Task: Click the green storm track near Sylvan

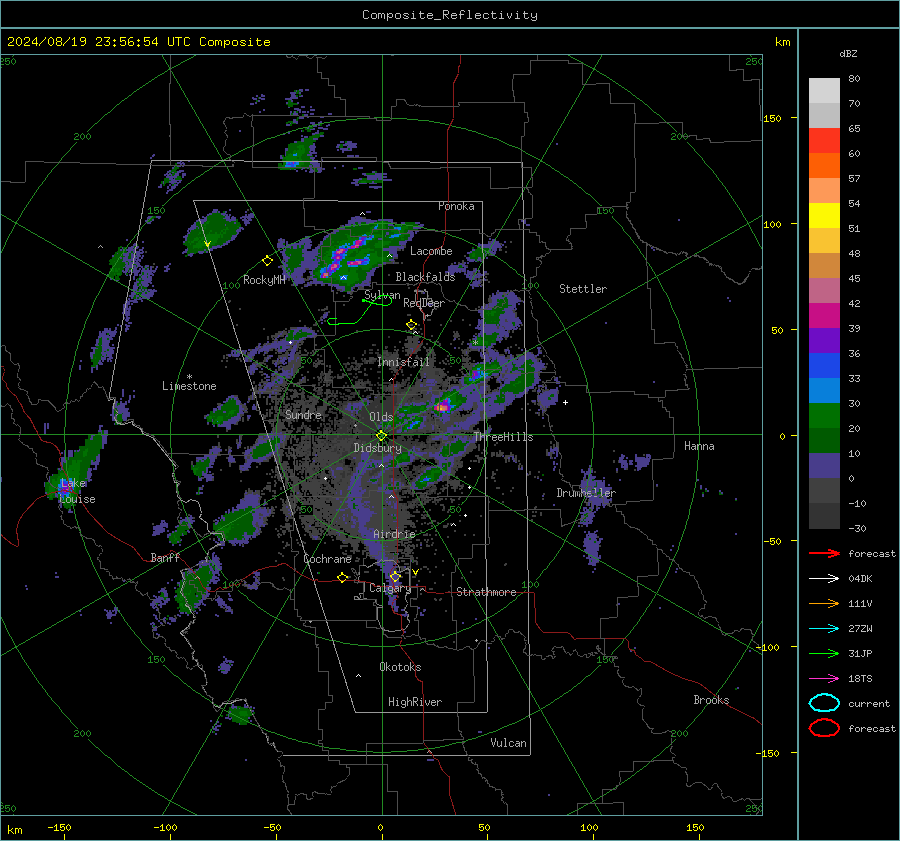Action: click(360, 311)
